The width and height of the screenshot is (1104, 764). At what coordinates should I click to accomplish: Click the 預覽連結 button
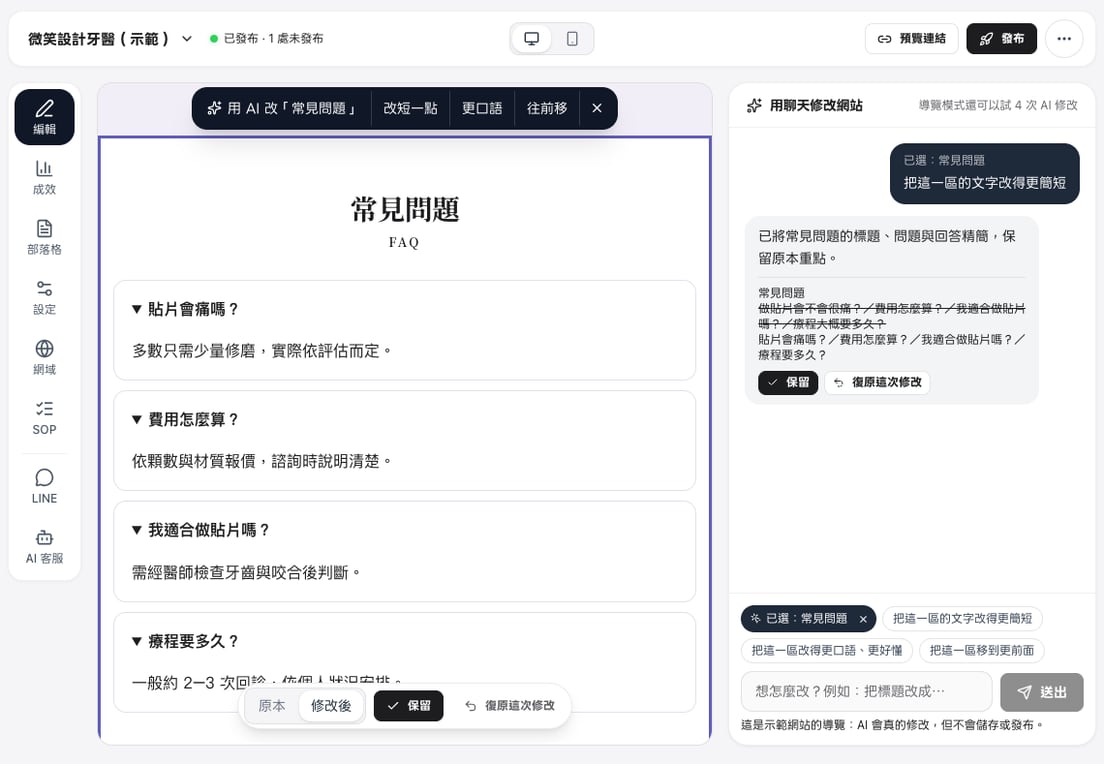911,39
